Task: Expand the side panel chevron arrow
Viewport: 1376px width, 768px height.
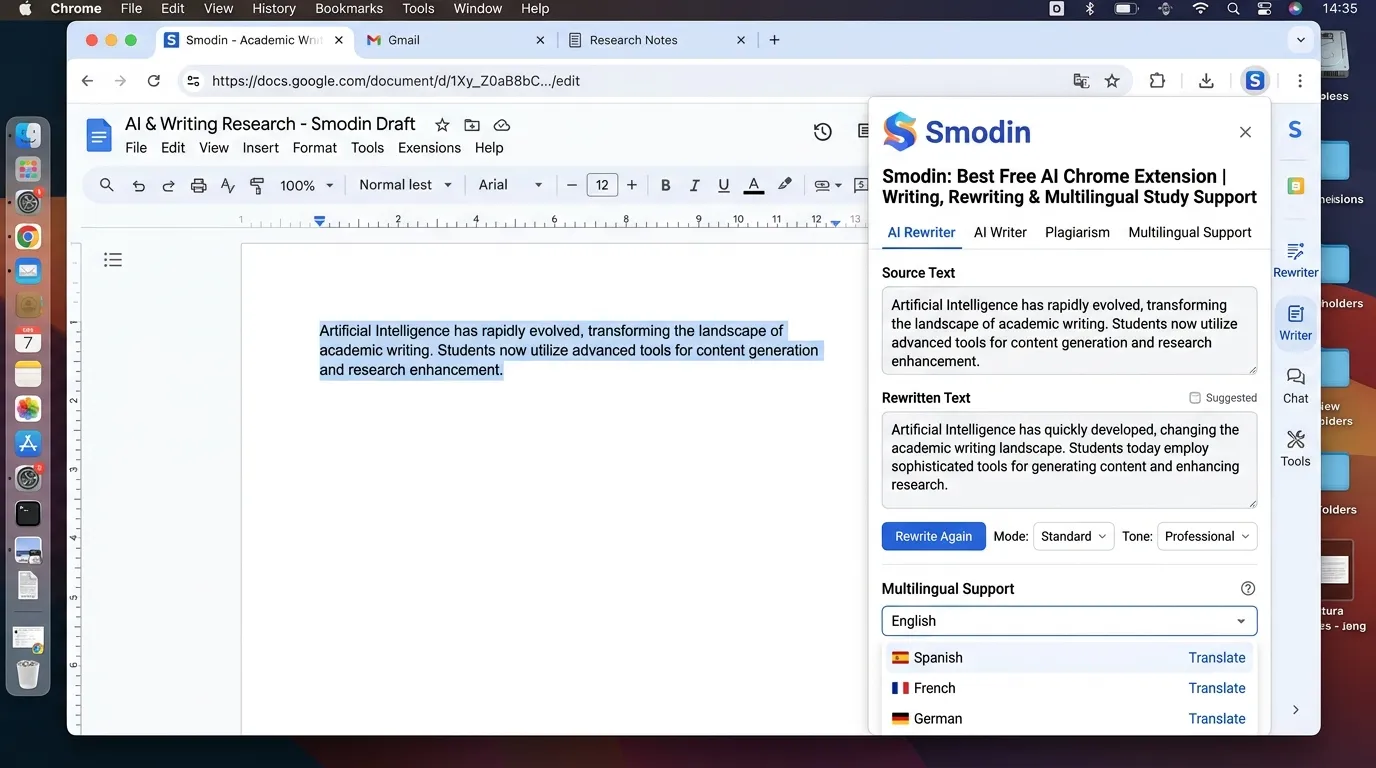Action: (1296, 709)
